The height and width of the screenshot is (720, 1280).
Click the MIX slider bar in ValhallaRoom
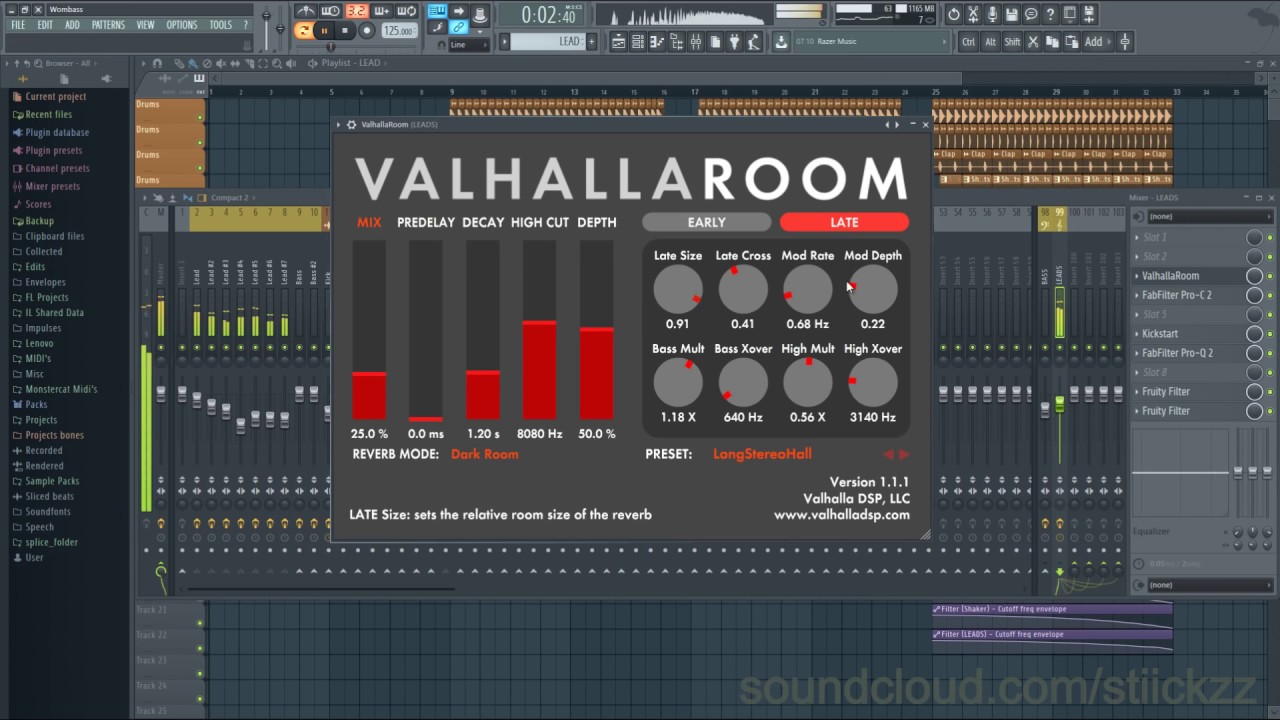tap(369, 330)
